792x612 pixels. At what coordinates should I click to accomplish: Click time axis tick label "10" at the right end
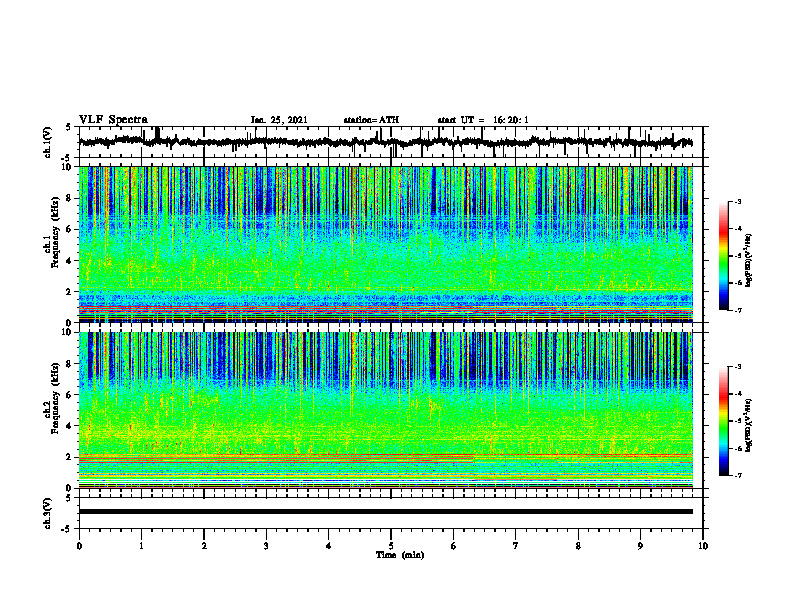coord(703,546)
